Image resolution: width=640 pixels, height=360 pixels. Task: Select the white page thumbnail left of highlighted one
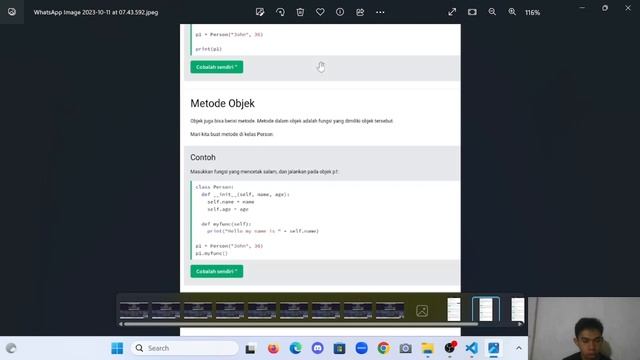(453, 309)
